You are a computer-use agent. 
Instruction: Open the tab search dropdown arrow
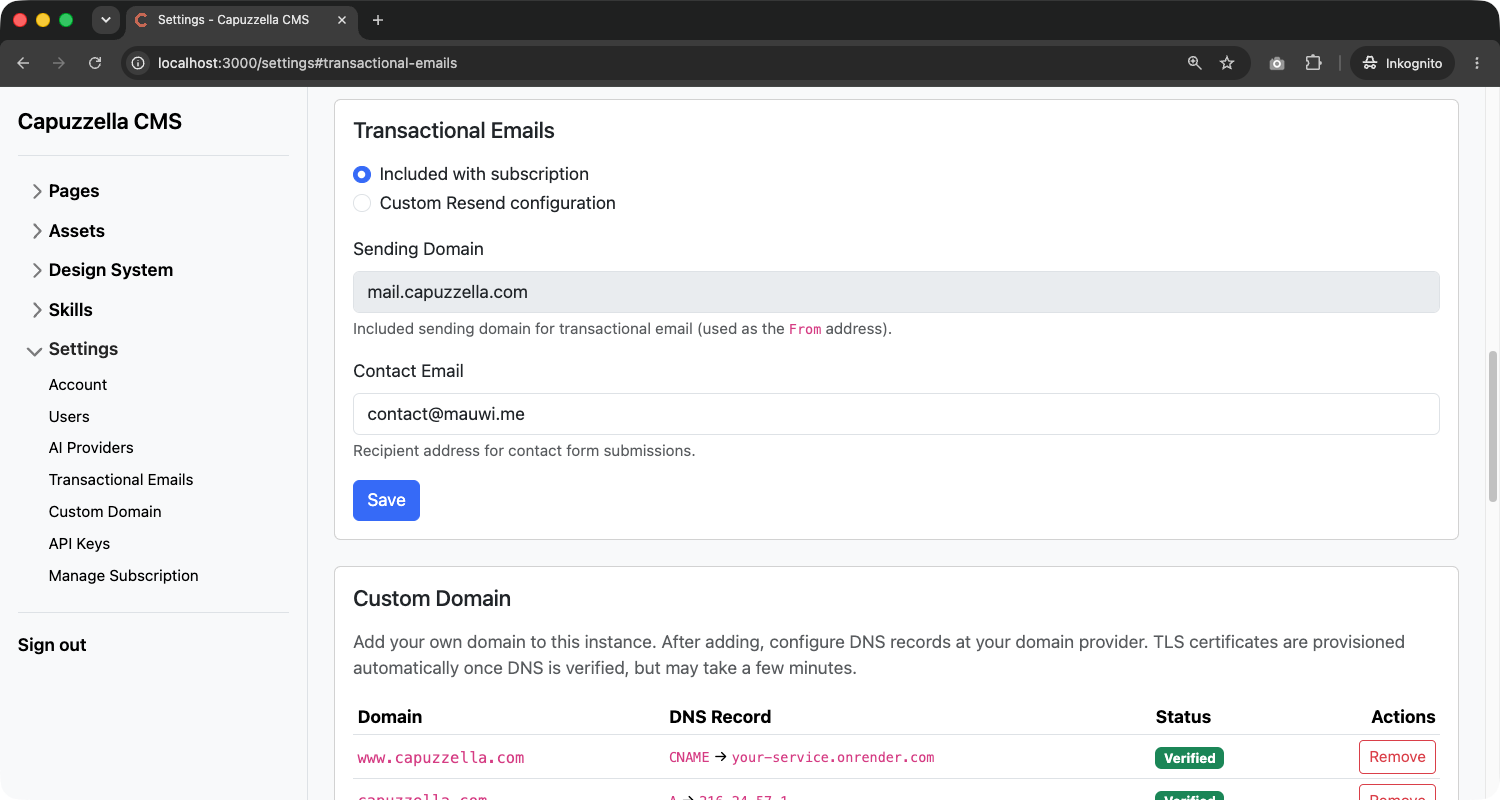(x=105, y=20)
